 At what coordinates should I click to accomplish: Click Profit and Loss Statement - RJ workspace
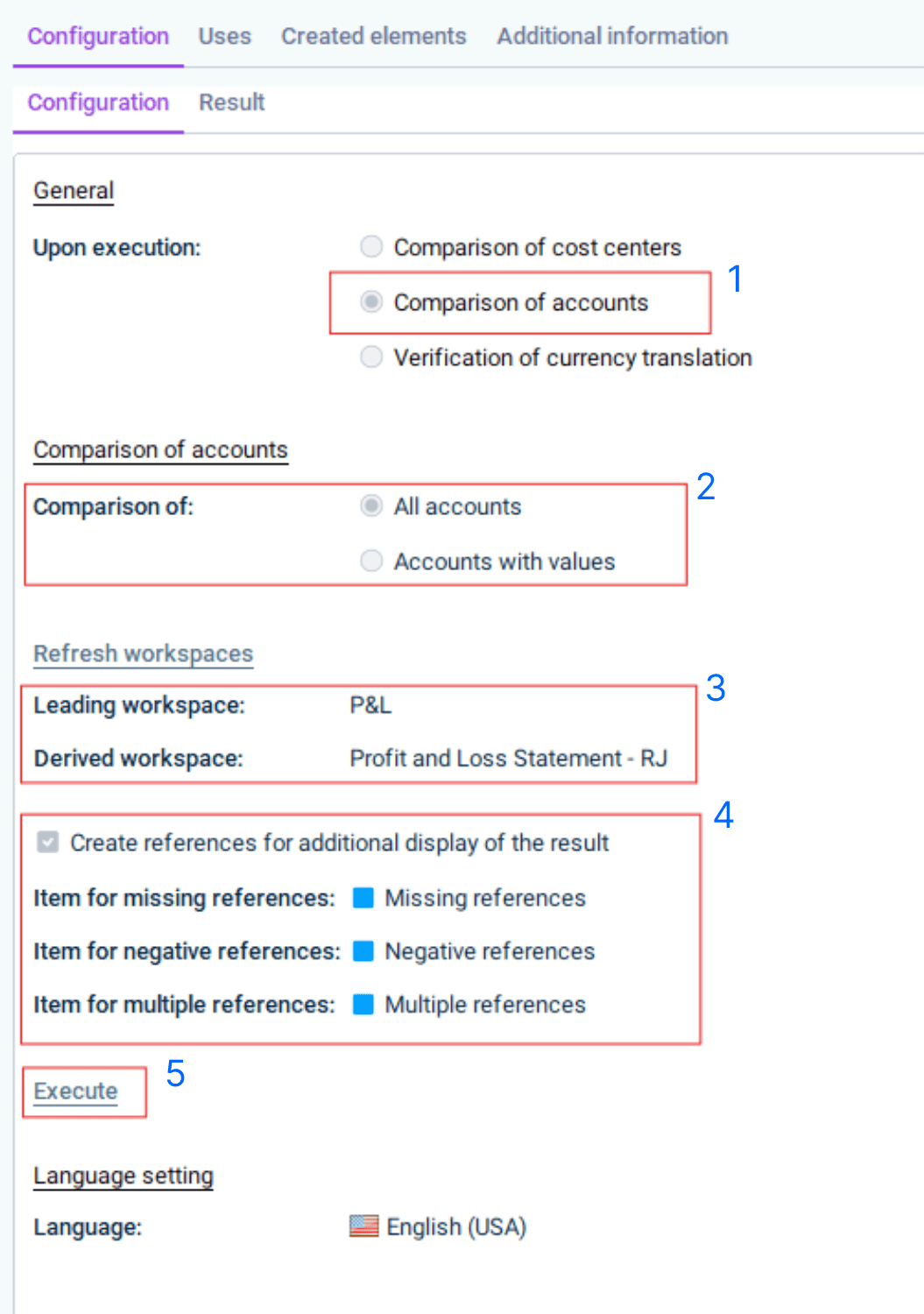point(508,758)
